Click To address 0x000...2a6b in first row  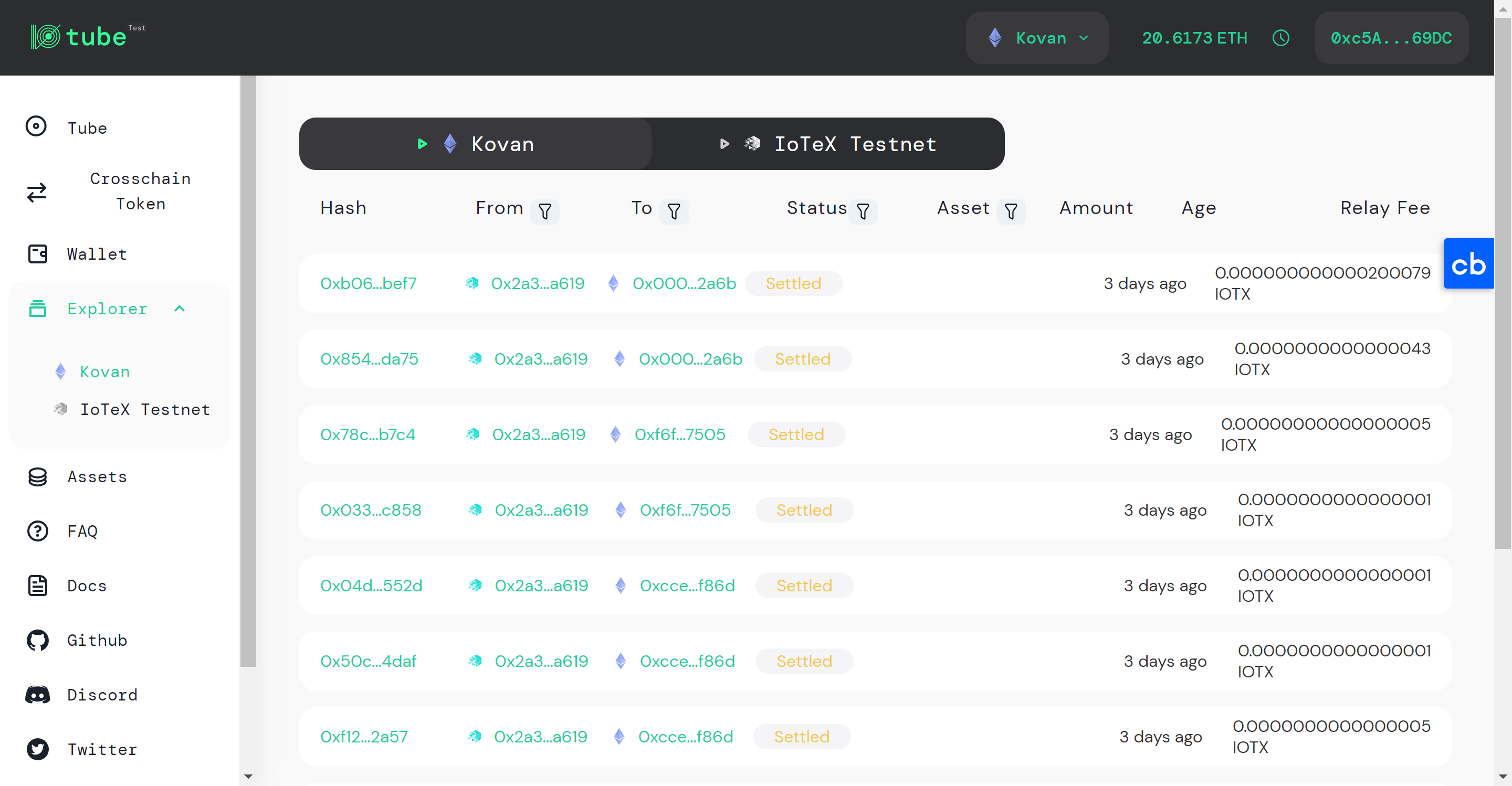[685, 283]
